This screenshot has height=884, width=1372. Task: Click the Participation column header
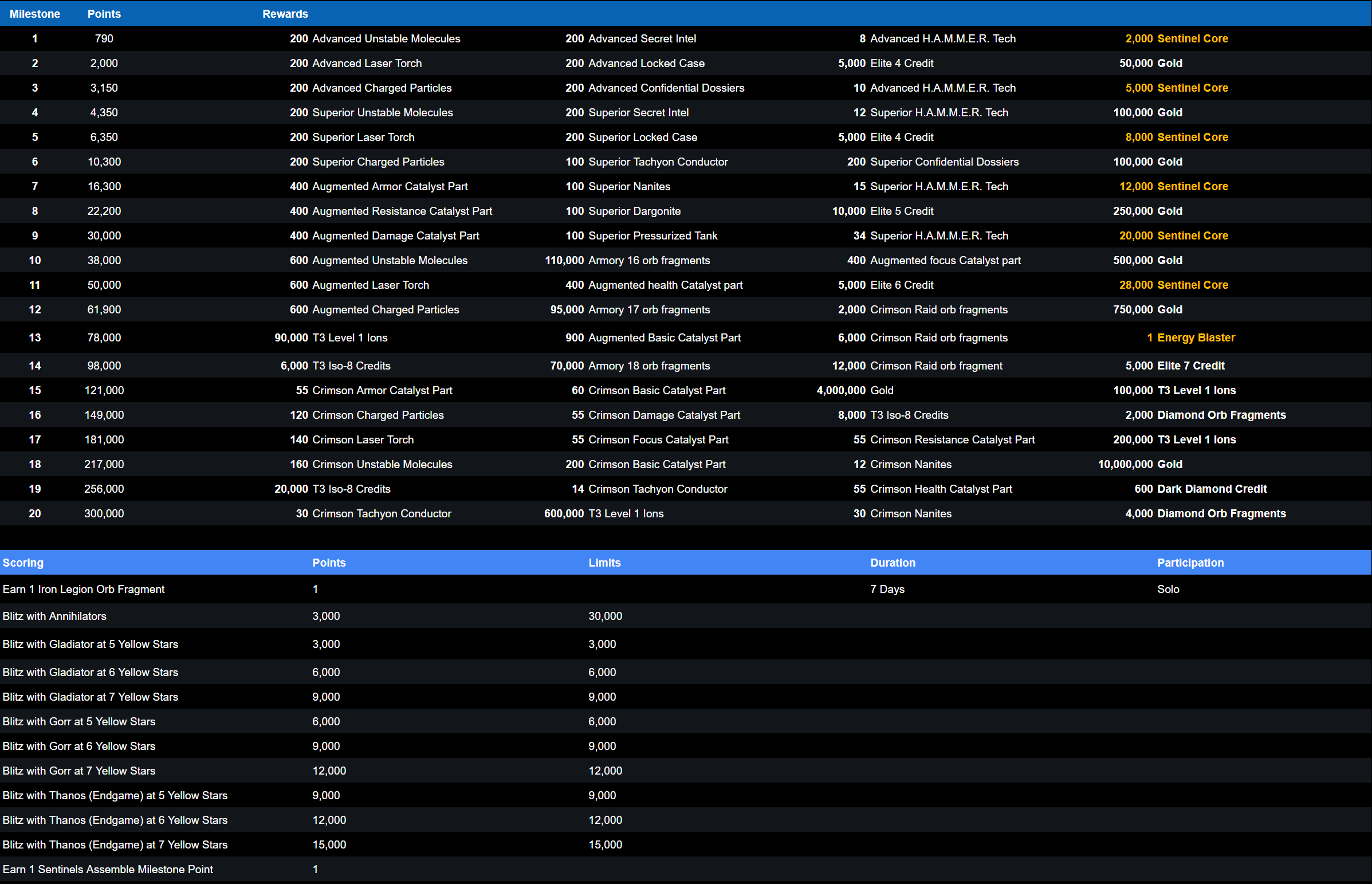pyautogui.click(x=1190, y=563)
